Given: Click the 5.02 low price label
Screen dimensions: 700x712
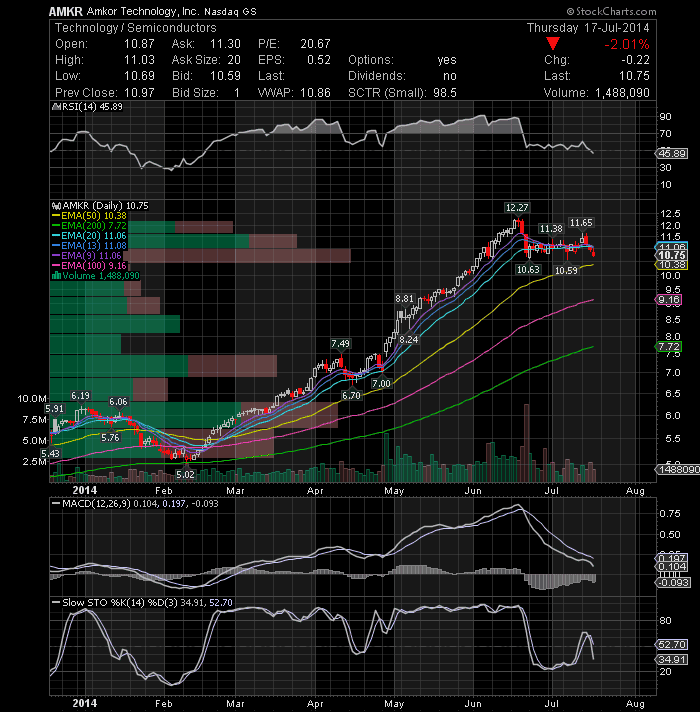Looking at the screenshot, I should (185, 475).
